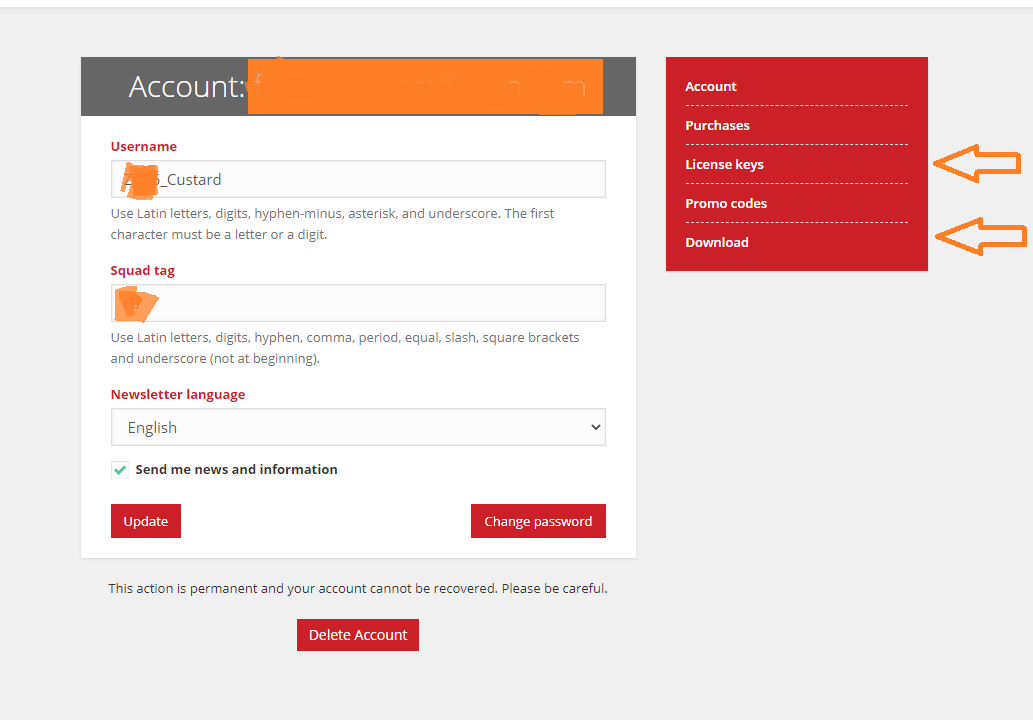1033x720 pixels.
Task: Select Promo codes from the sidebar
Action: click(726, 204)
